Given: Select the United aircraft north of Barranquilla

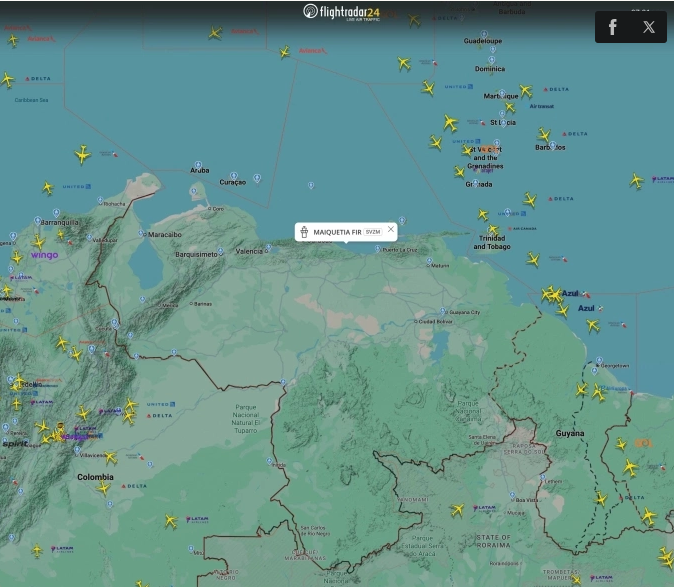Looking at the screenshot, I should pyautogui.click(x=48, y=188).
